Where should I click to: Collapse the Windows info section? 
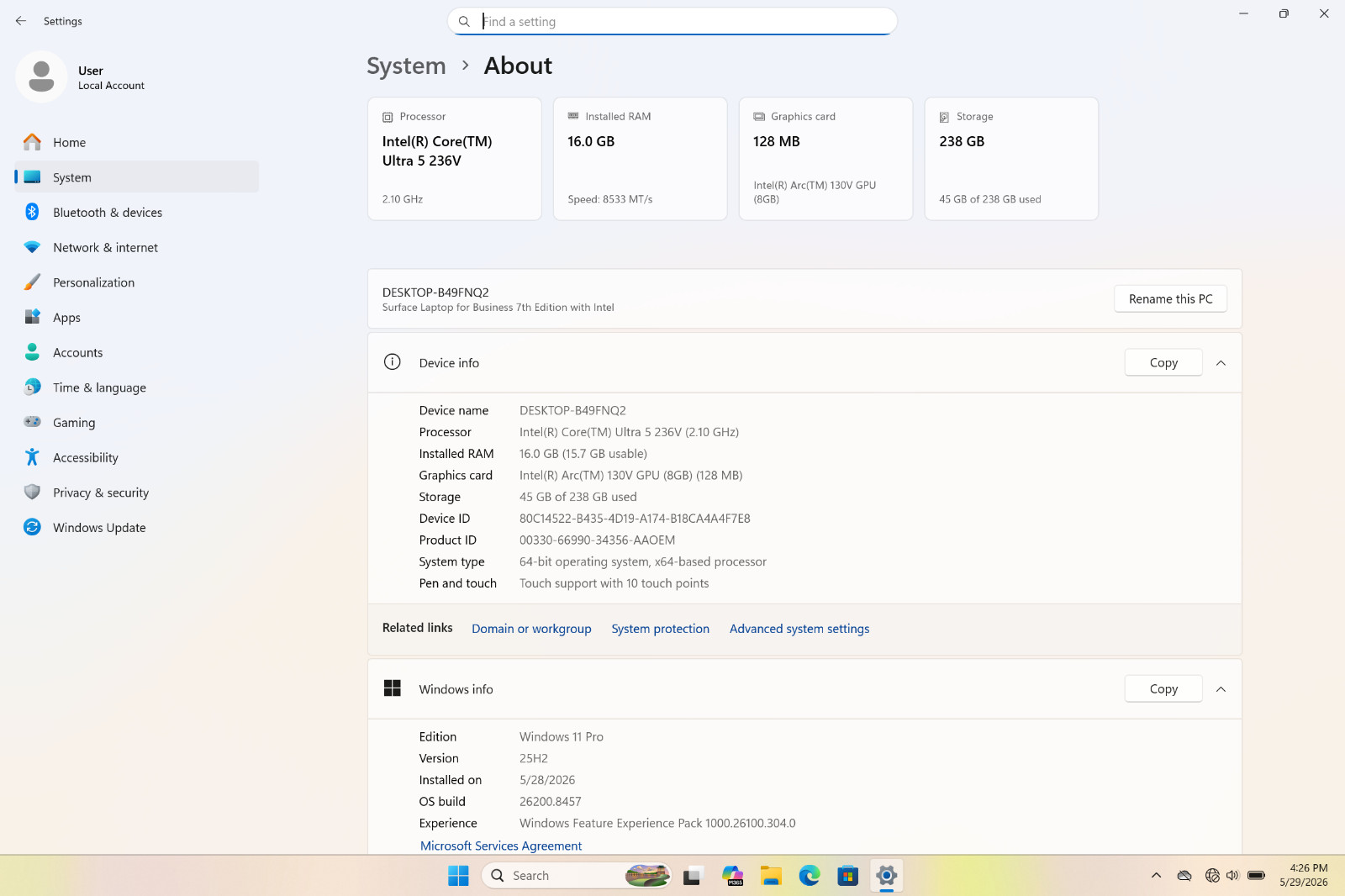(1221, 689)
